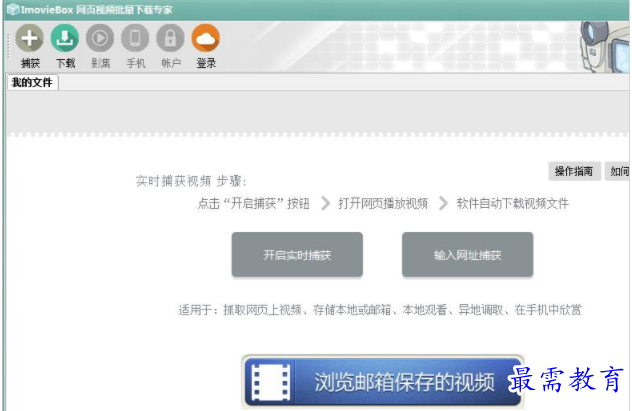Click the step text 点击“开启捕获”按钮
The width and height of the screenshot is (632, 411).
pos(254,203)
